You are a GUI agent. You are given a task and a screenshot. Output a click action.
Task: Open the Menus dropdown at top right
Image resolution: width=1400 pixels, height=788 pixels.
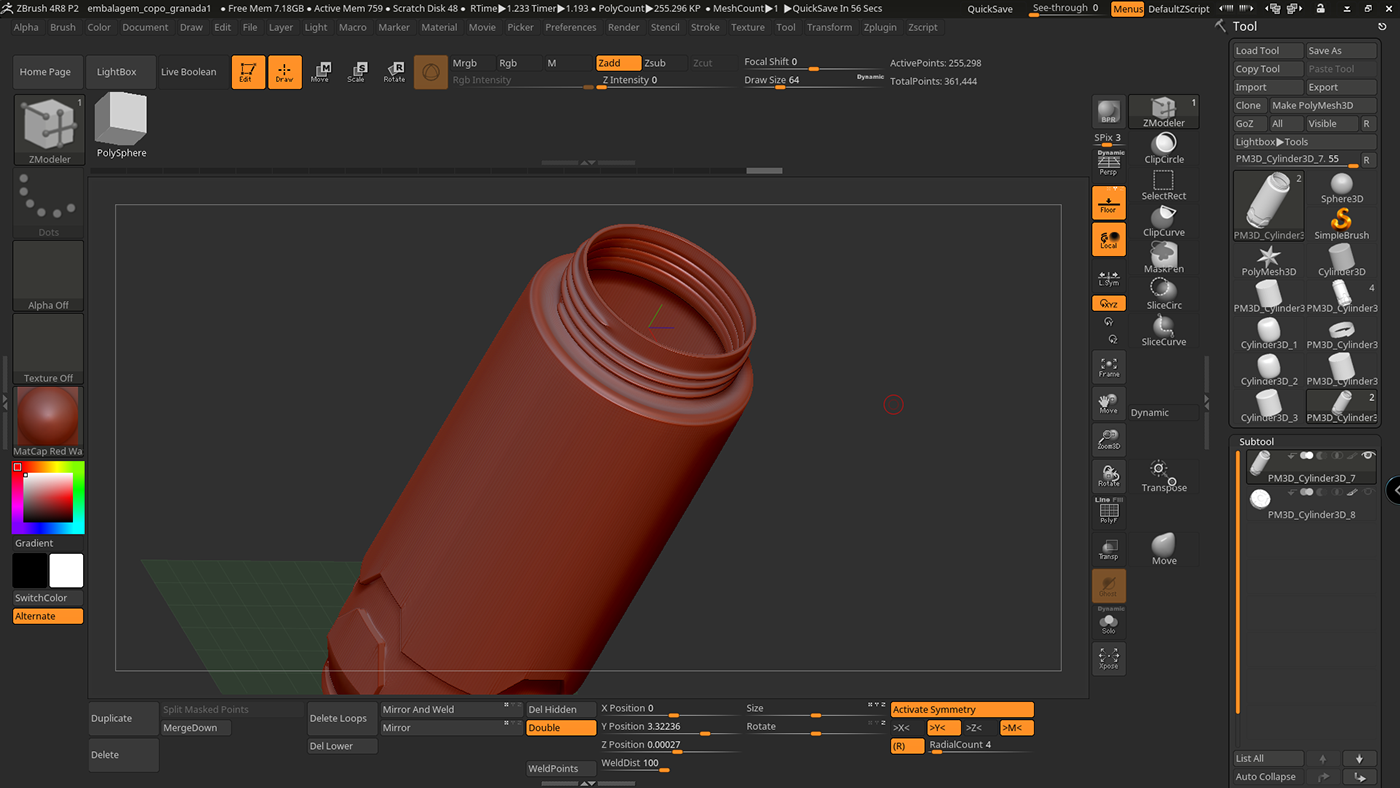pyautogui.click(x=1127, y=8)
